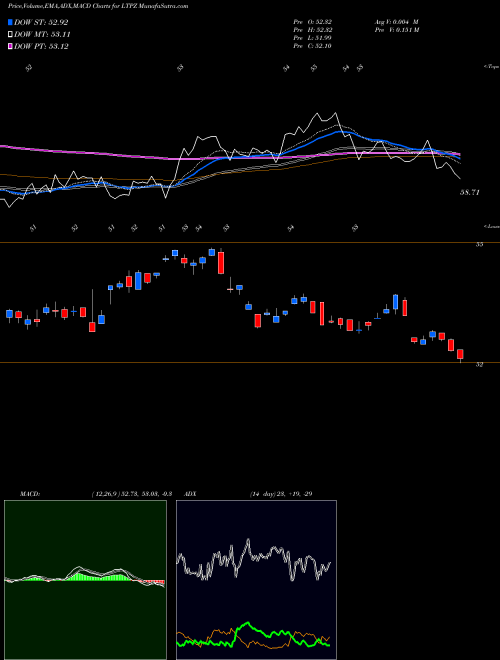Click the 'Pre C: 52.10' close value

[313, 46]
